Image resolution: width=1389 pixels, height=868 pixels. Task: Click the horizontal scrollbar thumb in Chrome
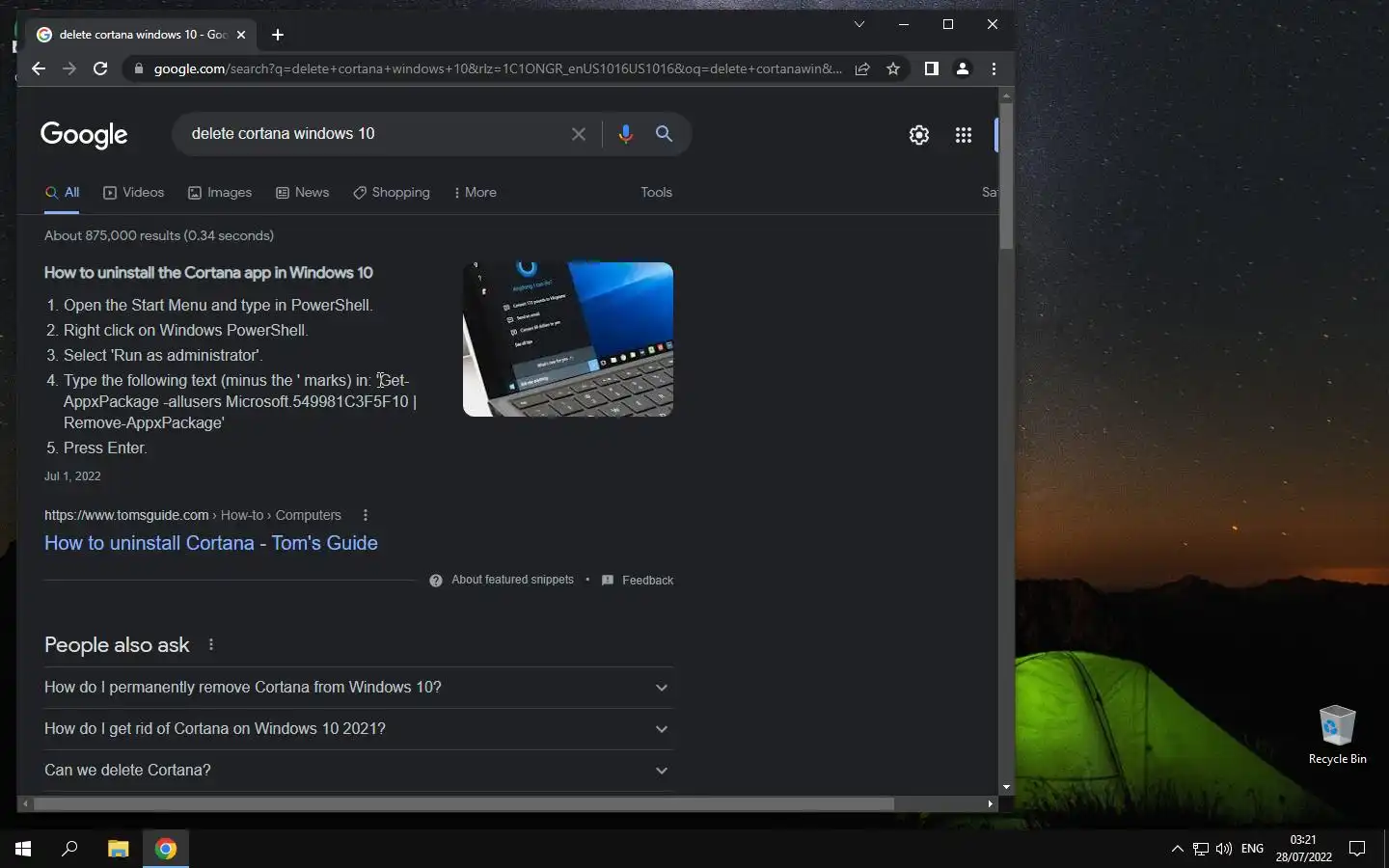tap(464, 803)
